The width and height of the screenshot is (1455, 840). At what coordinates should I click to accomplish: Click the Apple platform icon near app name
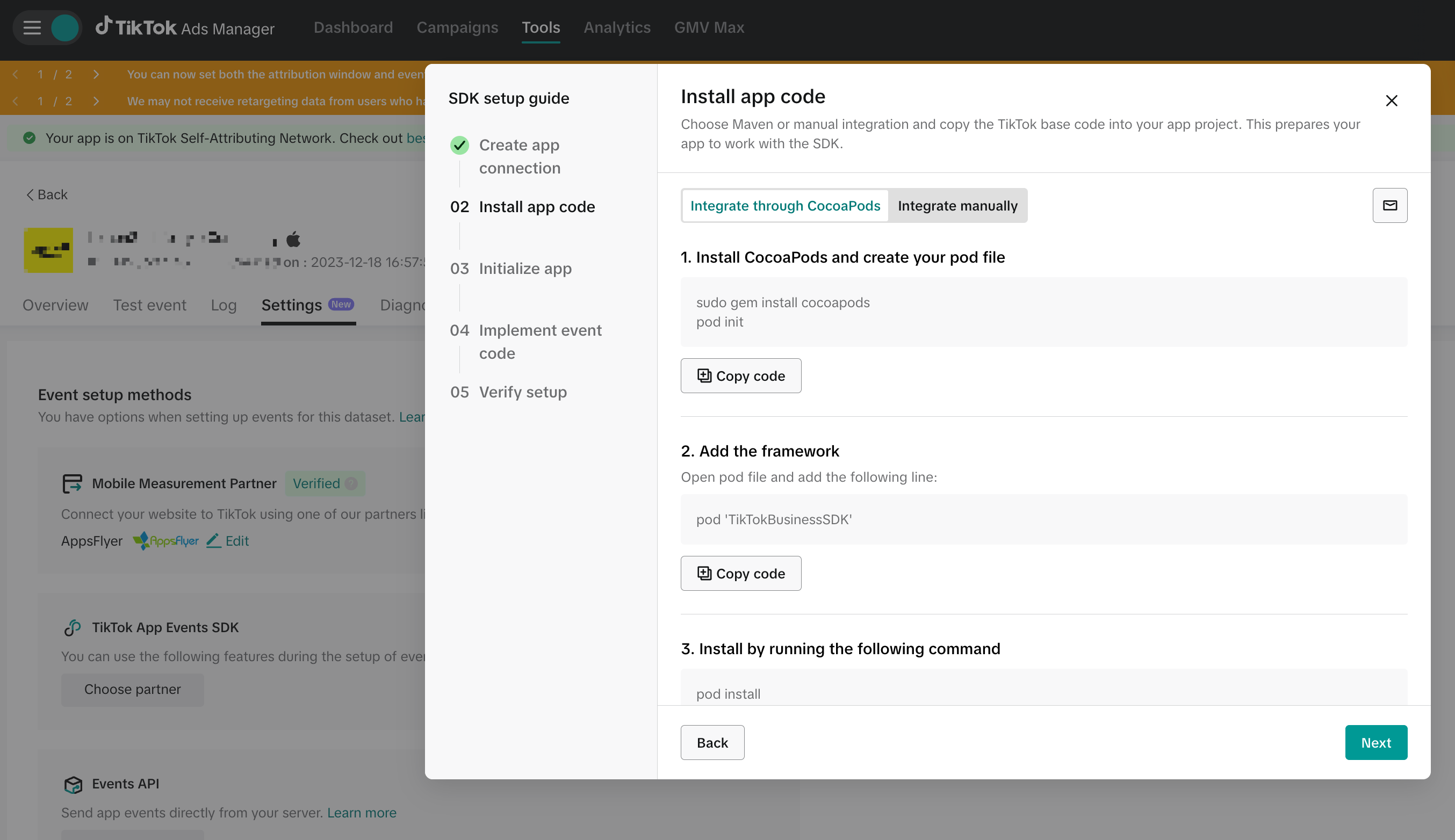pyautogui.click(x=293, y=238)
